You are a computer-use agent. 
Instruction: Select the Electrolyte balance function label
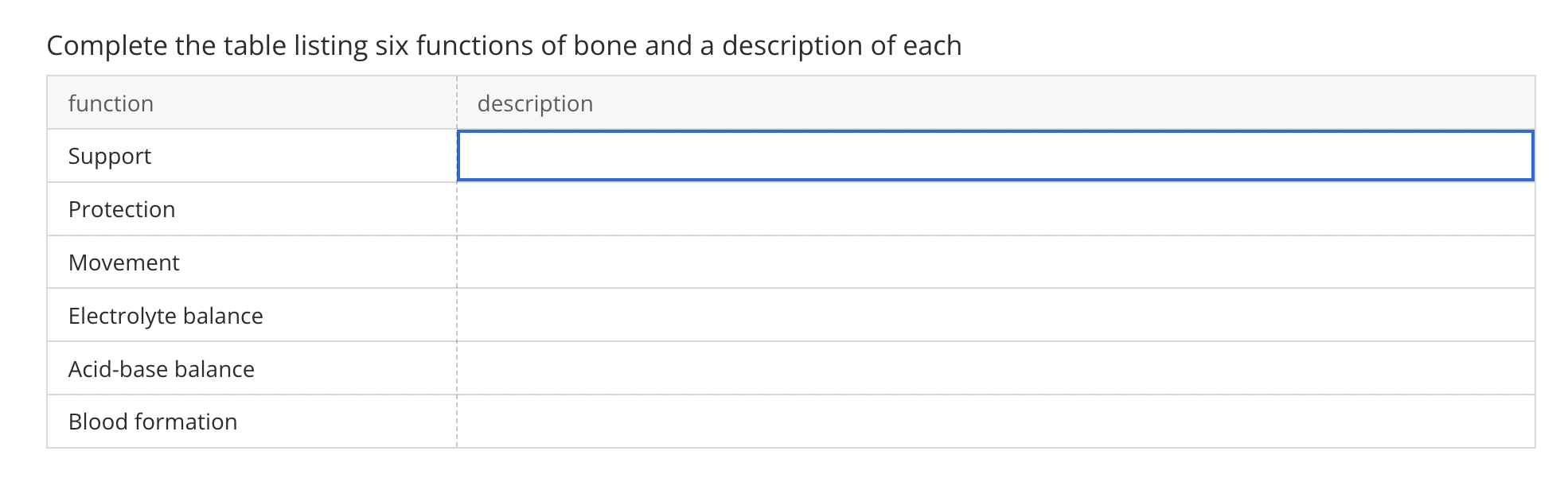[x=166, y=316]
